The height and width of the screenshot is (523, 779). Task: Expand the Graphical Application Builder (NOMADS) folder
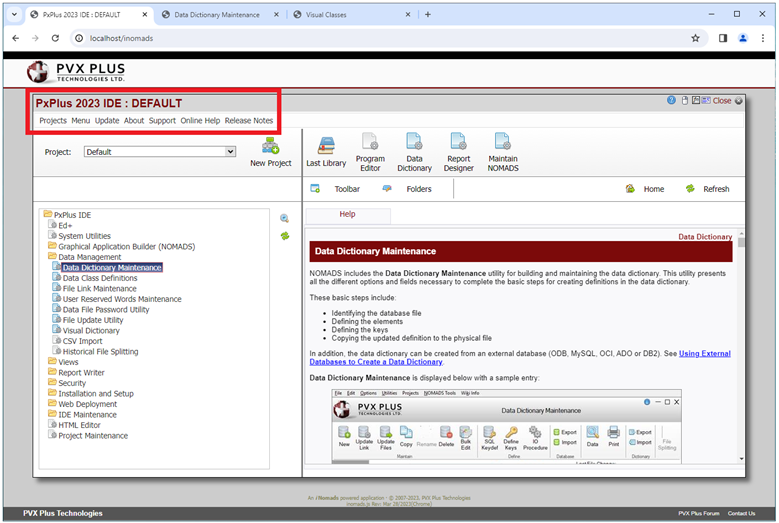pyautogui.click(x=52, y=246)
